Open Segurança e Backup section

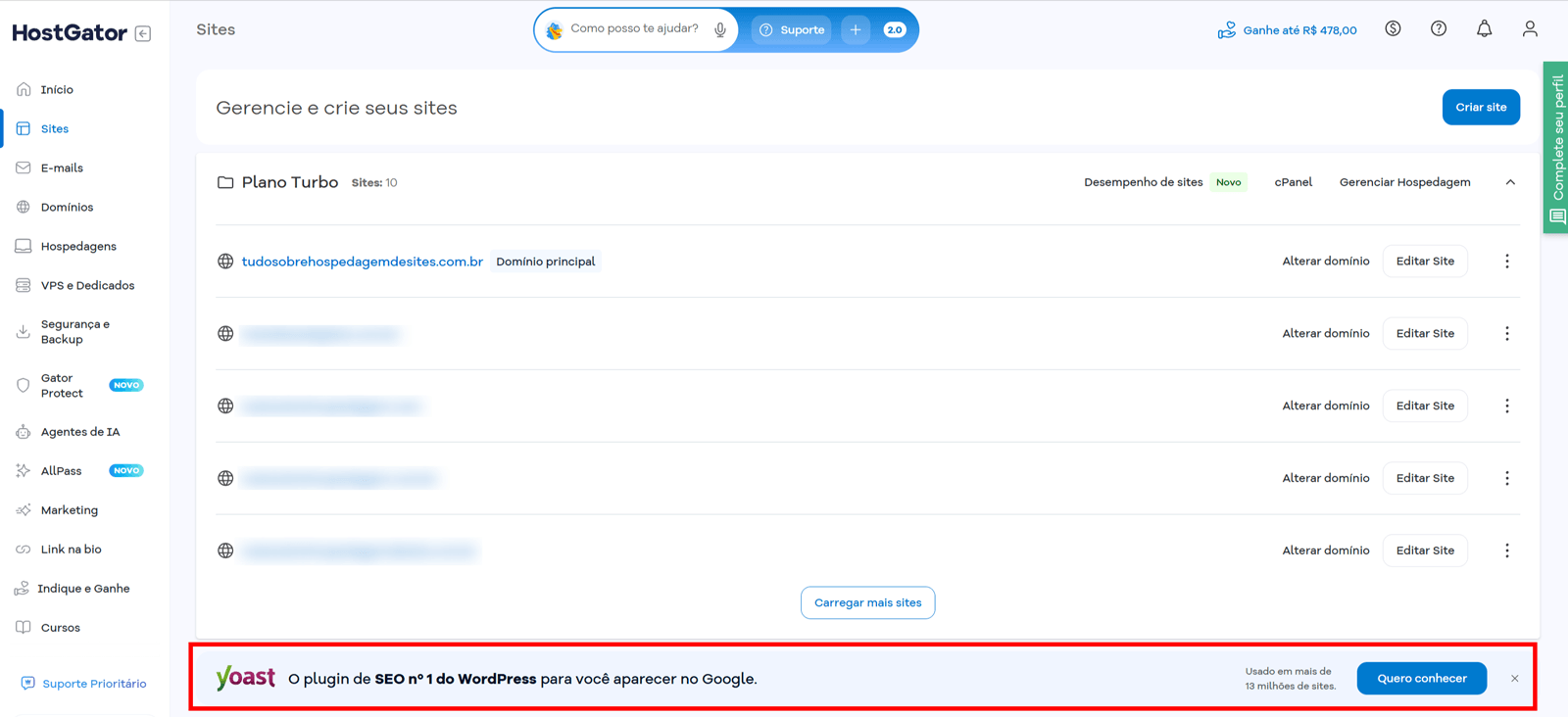74,332
